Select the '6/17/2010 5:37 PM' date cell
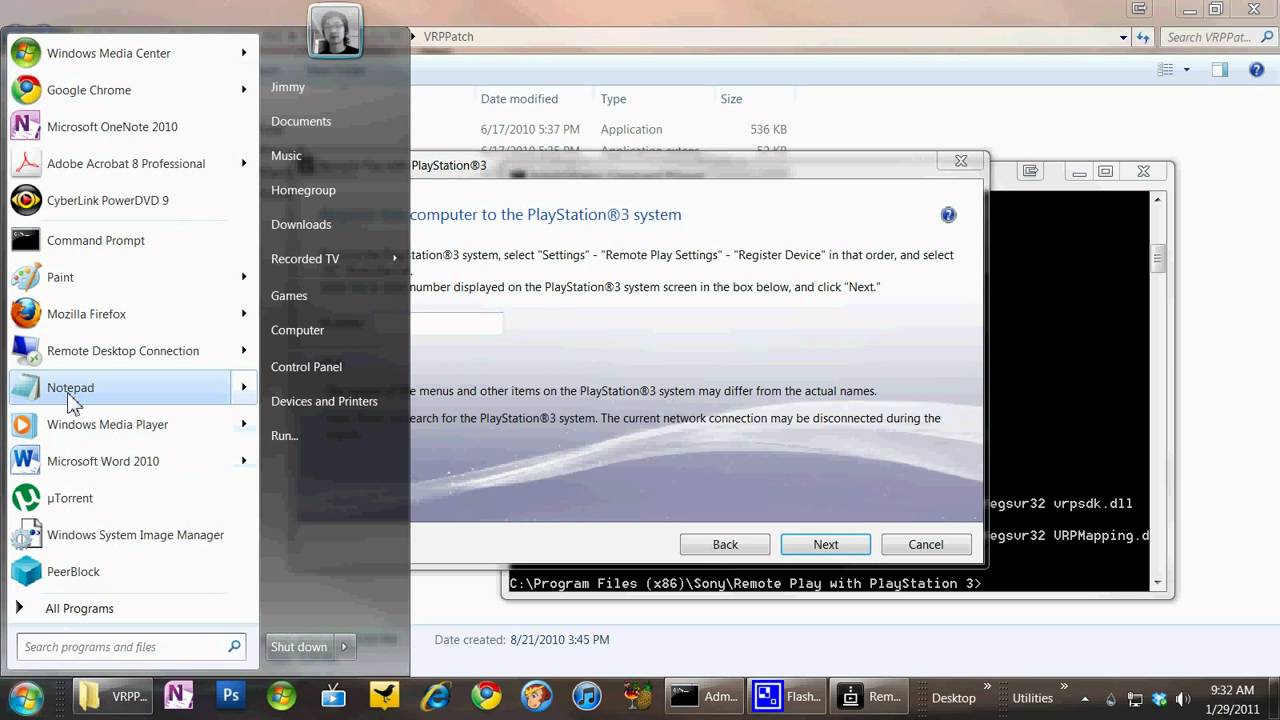This screenshot has width=1280, height=720. click(530, 130)
